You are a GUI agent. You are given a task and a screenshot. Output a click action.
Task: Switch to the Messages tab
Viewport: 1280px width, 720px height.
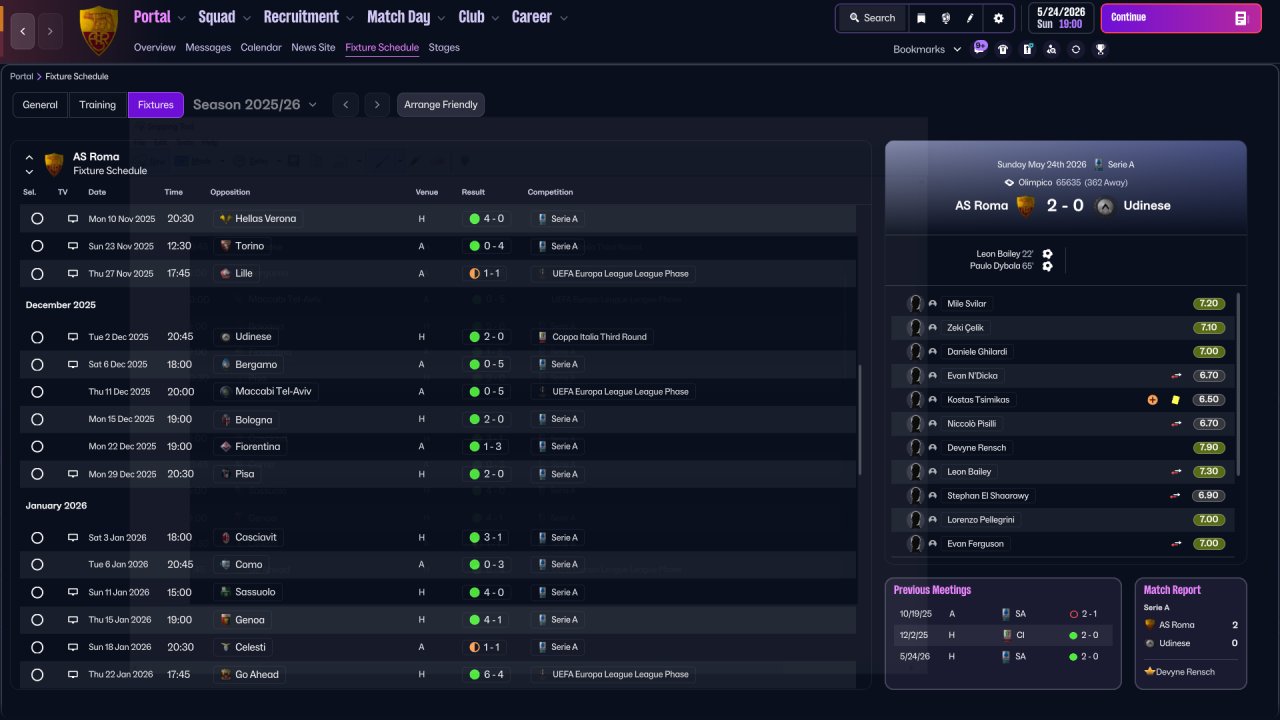208,47
